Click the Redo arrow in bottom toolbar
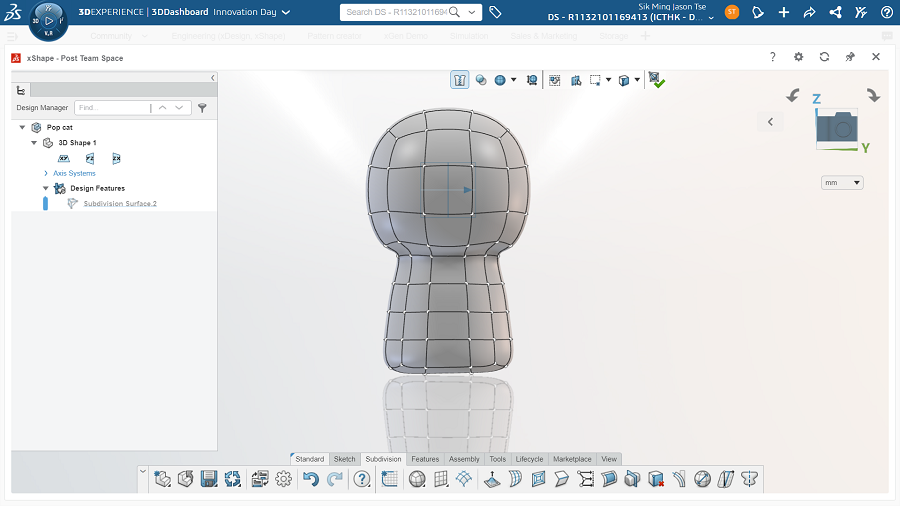Image resolution: width=900 pixels, height=506 pixels. pos(335,479)
